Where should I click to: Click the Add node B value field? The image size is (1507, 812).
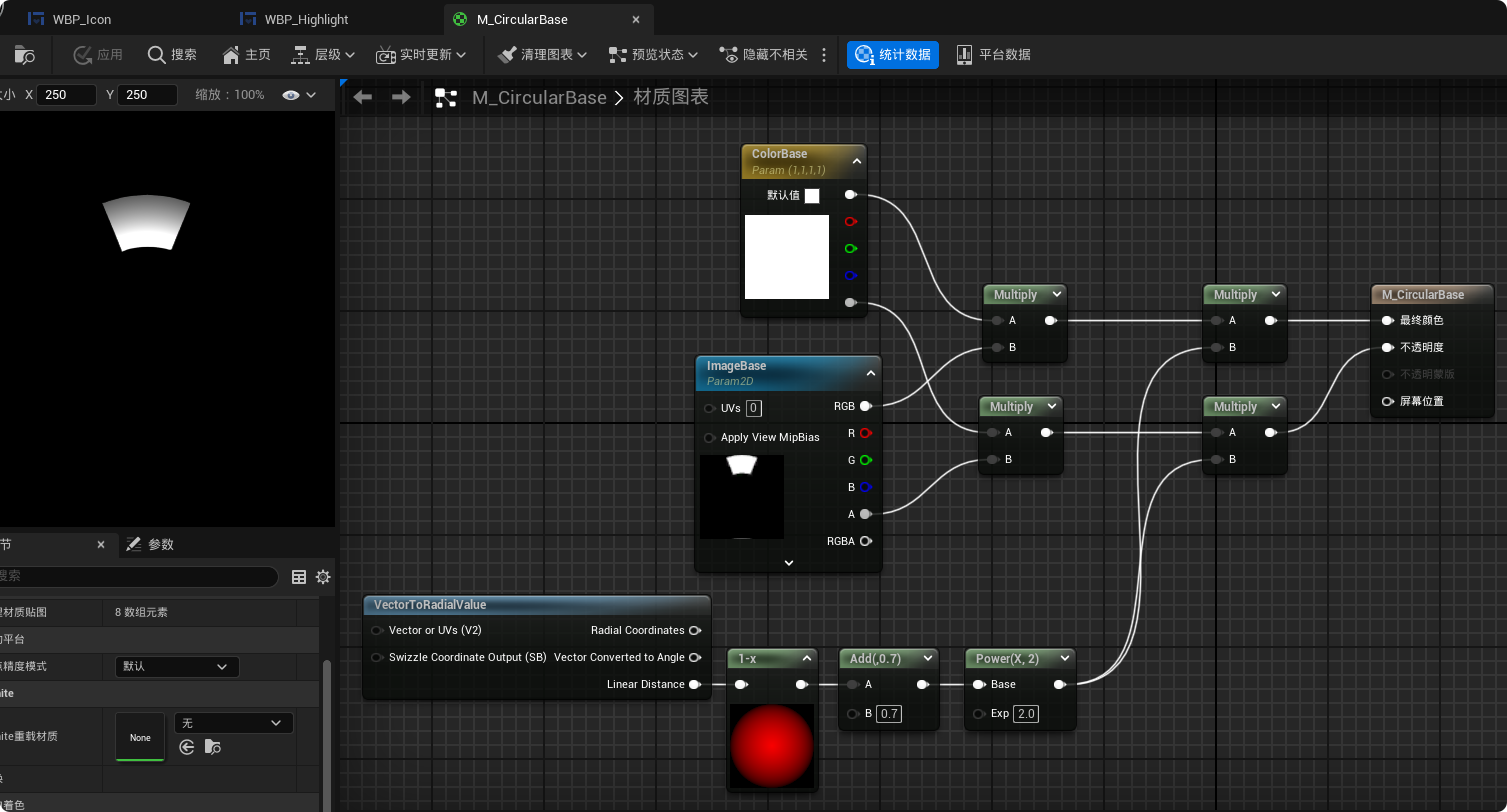(x=889, y=714)
